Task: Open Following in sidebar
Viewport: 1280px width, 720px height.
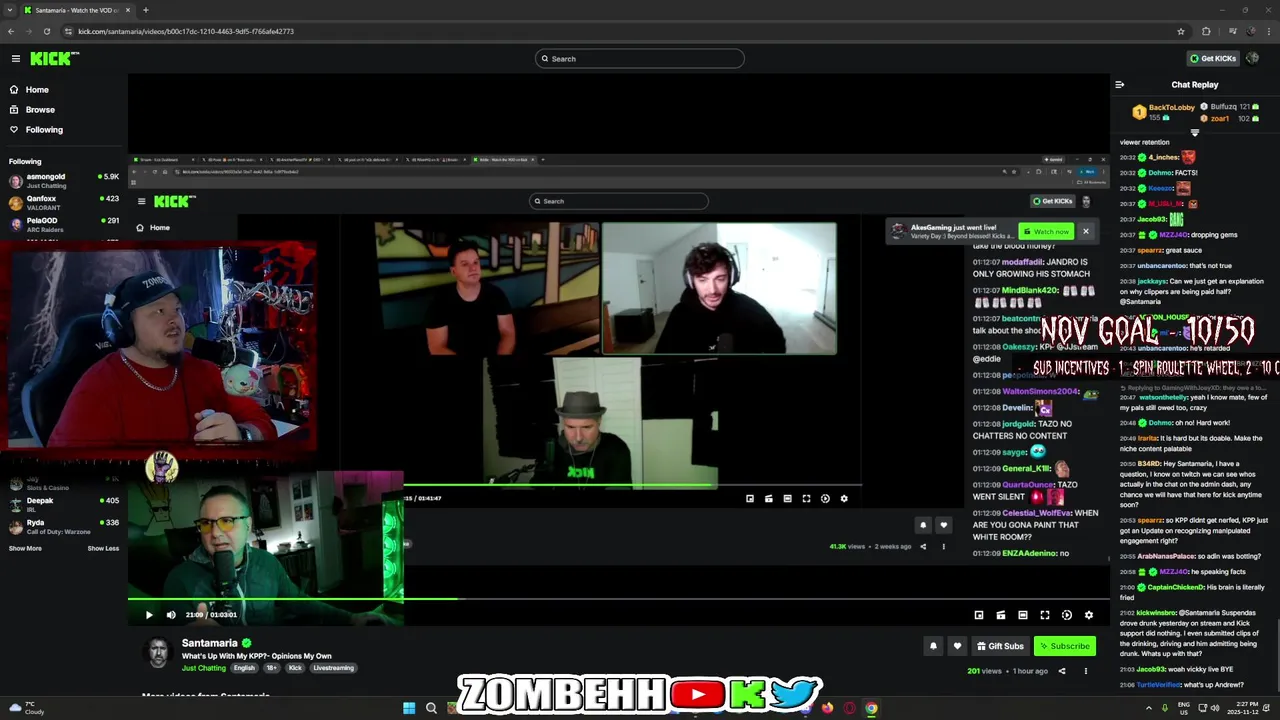Action: tap(44, 129)
